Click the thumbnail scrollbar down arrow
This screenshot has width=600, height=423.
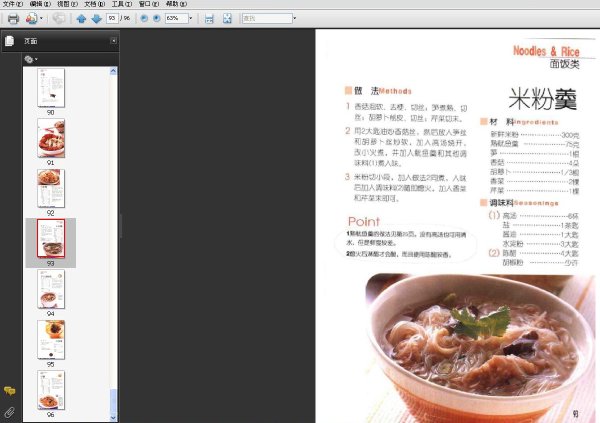(113, 418)
